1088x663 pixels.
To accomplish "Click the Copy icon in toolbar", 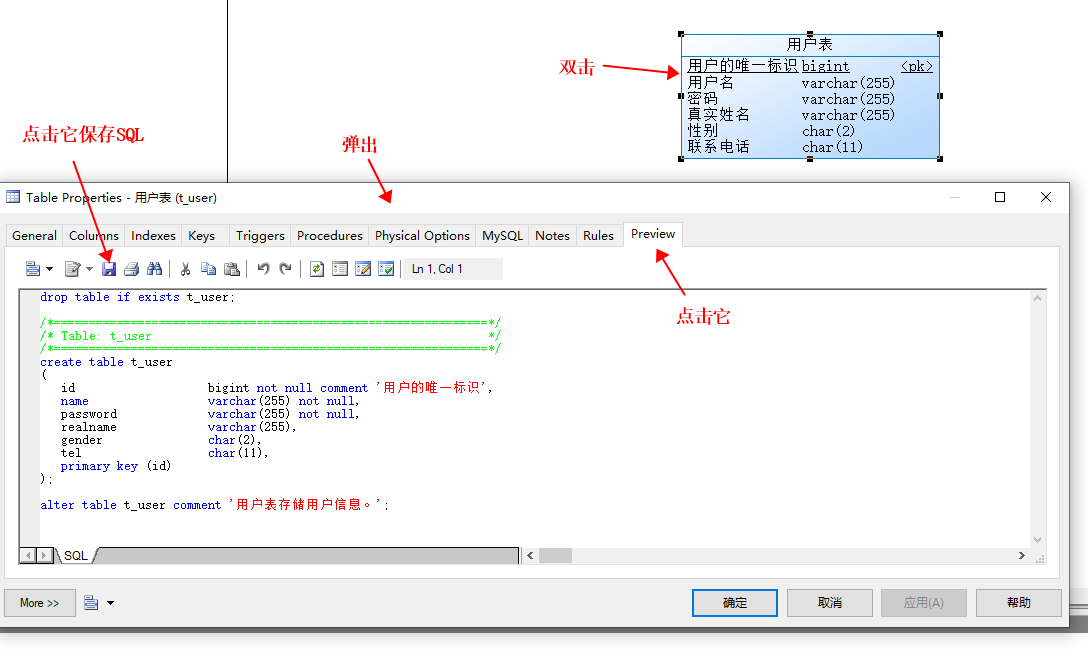I will pos(208,269).
